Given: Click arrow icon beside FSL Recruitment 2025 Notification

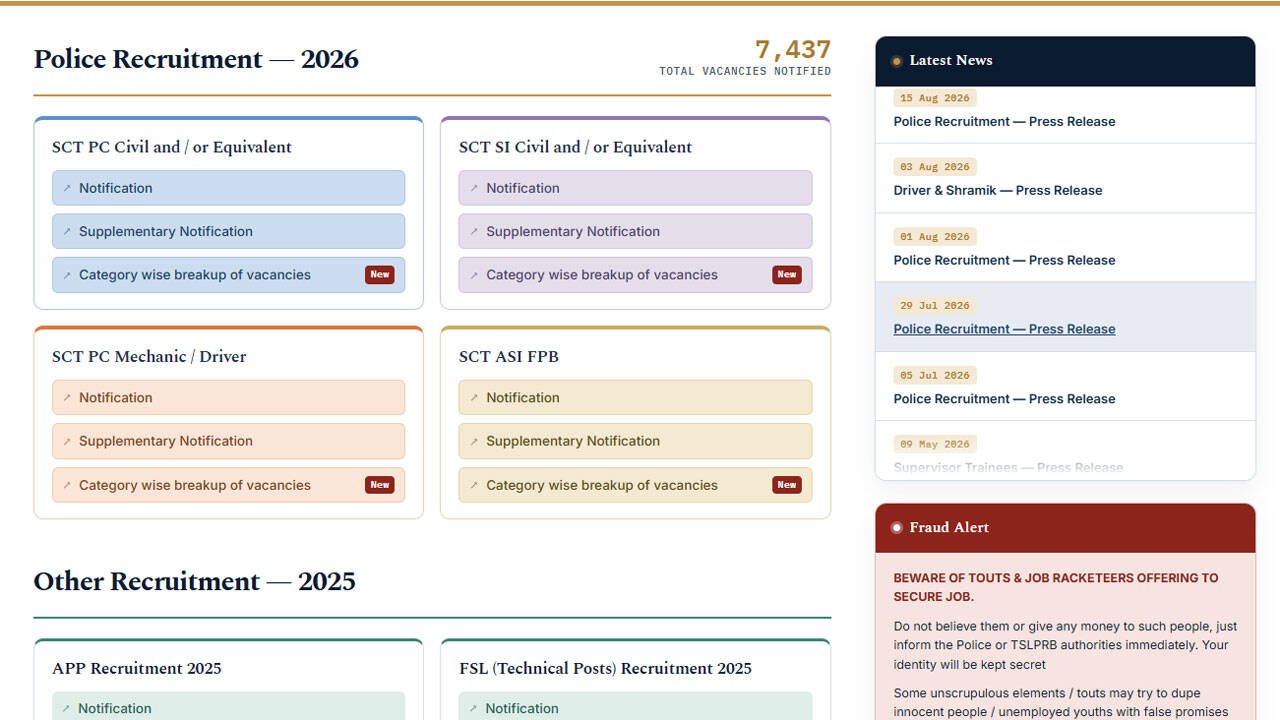Looking at the screenshot, I should [474, 708].
